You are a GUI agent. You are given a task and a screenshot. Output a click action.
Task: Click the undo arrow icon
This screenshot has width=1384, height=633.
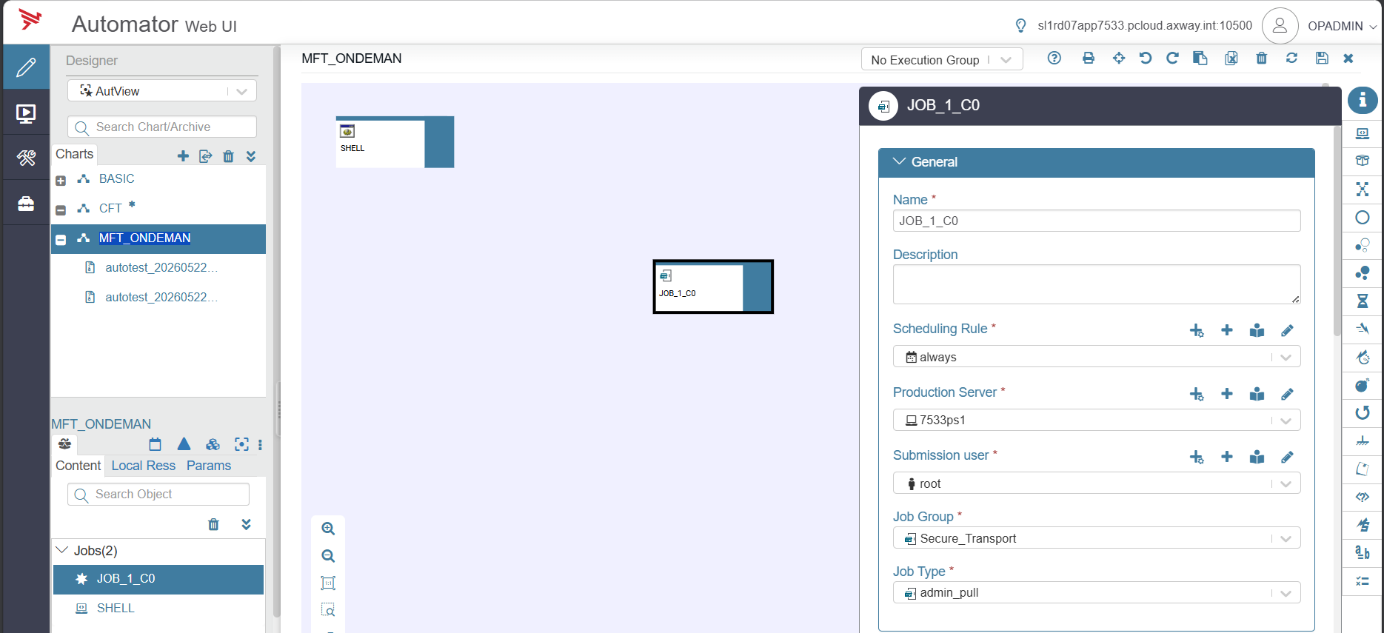click(1146, 58)
